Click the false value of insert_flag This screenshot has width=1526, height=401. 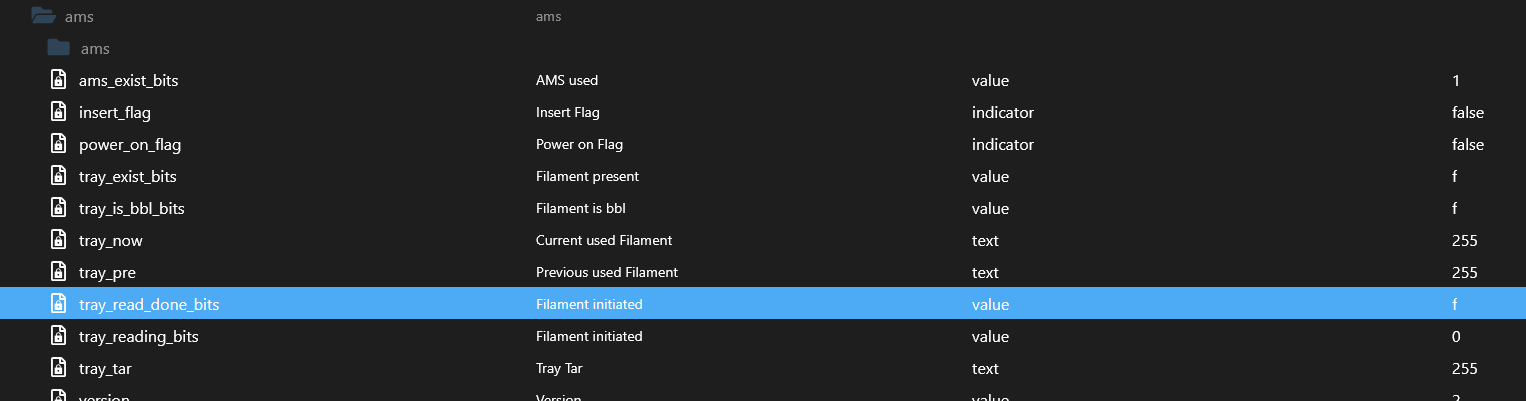pyautogui.click(x=1467, y=112)
